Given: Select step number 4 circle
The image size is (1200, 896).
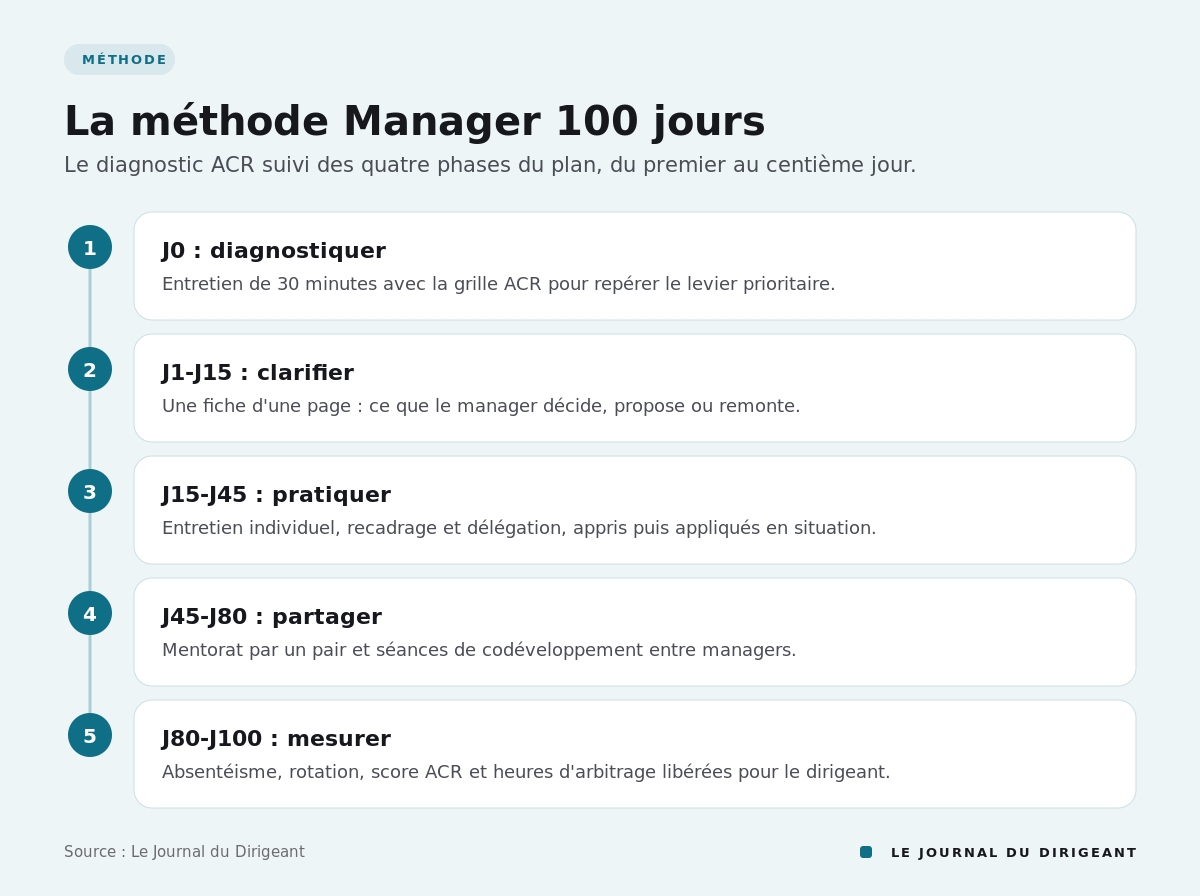Looking at the screenshot, I should [x=90, y=613].
